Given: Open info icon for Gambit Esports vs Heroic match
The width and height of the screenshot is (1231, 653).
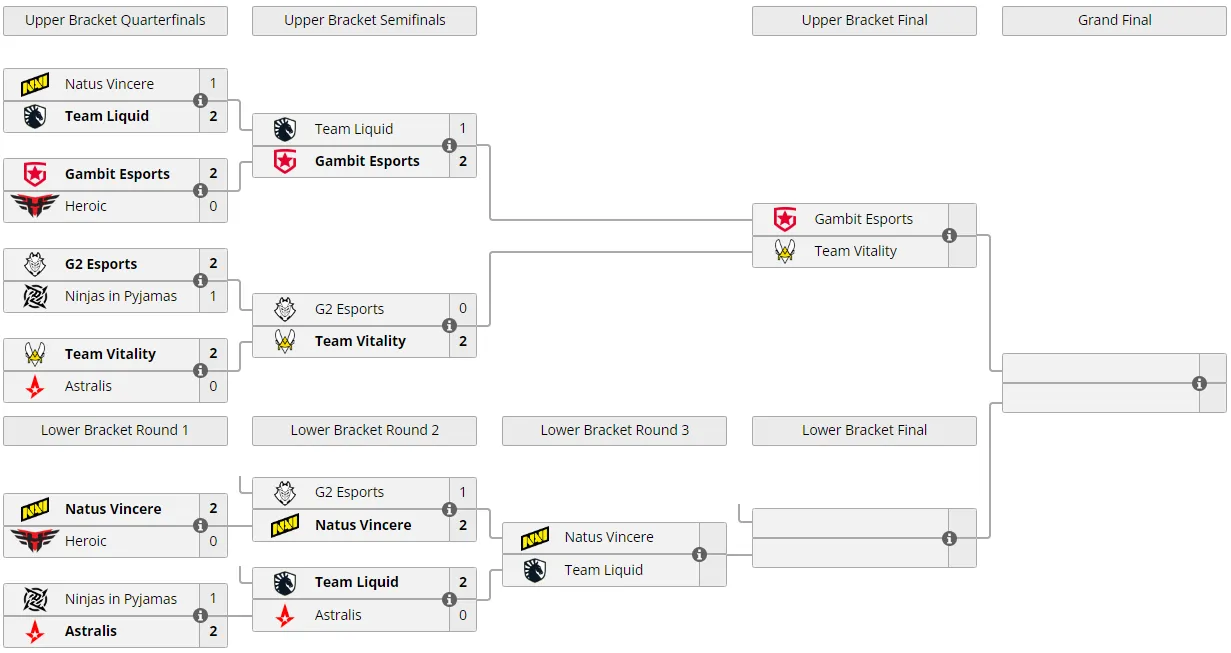Looking at the screenshot, I should click(200, 190).
